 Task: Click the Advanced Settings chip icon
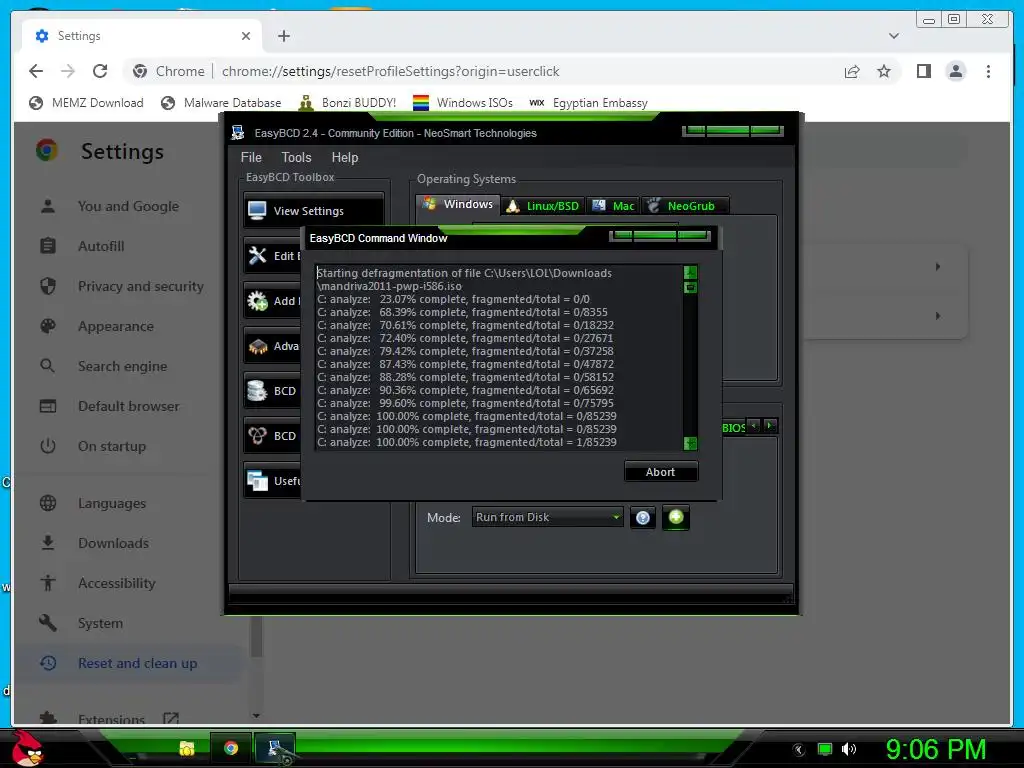[257, 345]
